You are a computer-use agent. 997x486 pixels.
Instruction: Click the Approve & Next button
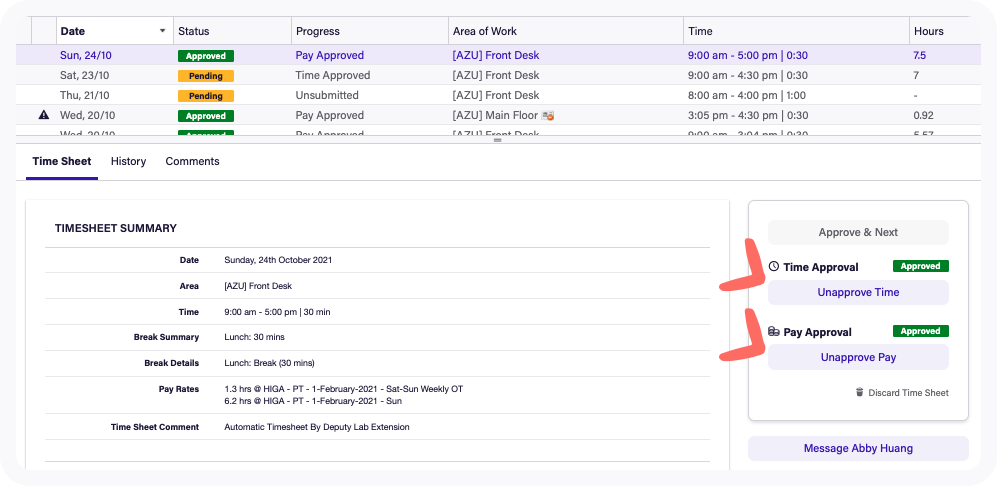[858, 232]
